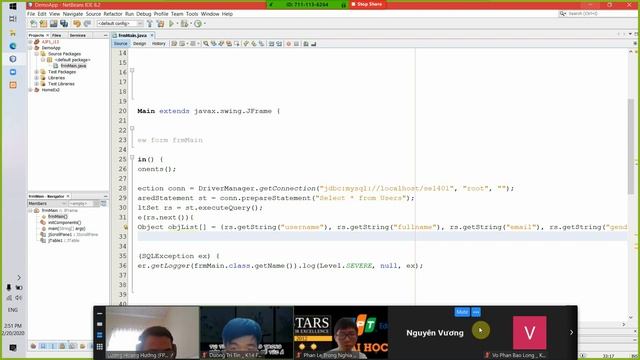The width and height of the screenshot is (640, 360).
Task: Click the more options dots beside Mute
Action: point(476,312)
